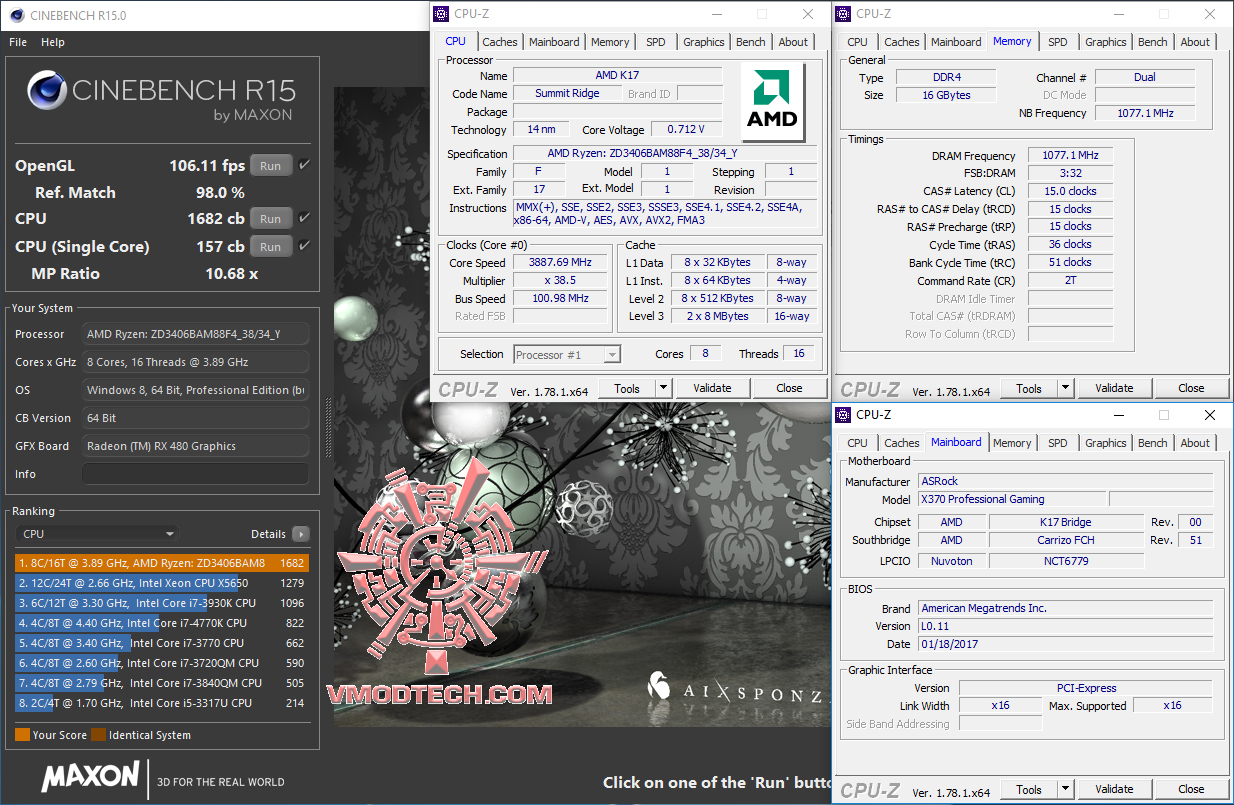Click the brown Identical System legend swatch
The height and width of the screenshot is (805, 1234).
(x=99, y=735)
